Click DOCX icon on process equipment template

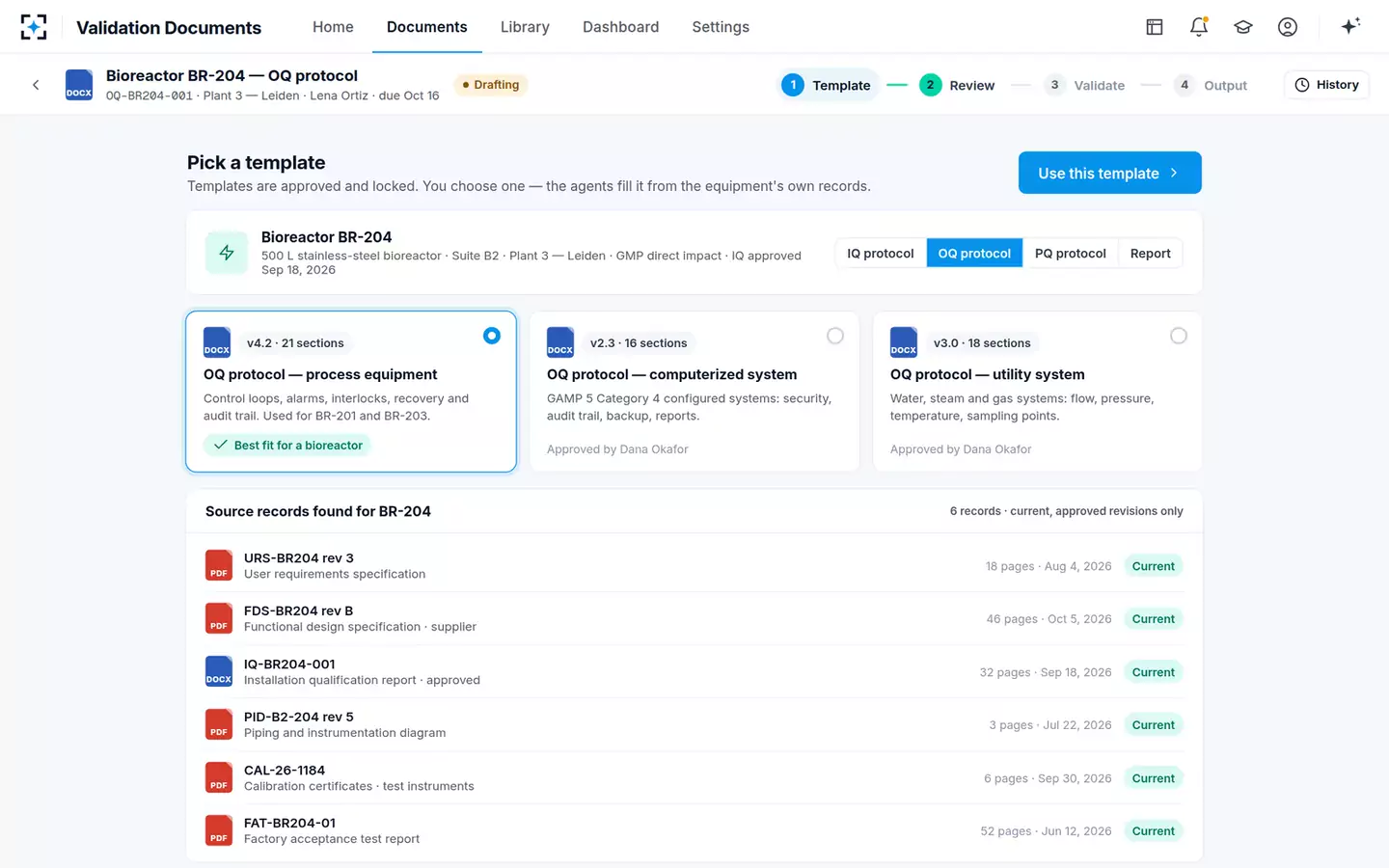[217, 342]
